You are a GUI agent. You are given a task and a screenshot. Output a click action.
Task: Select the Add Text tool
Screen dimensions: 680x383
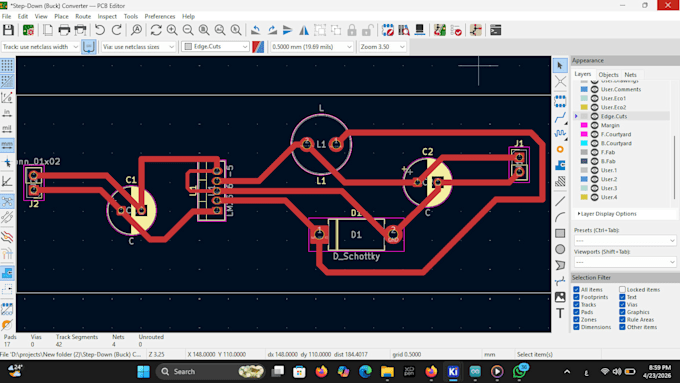pyautogui.click(x=560, y=313)
